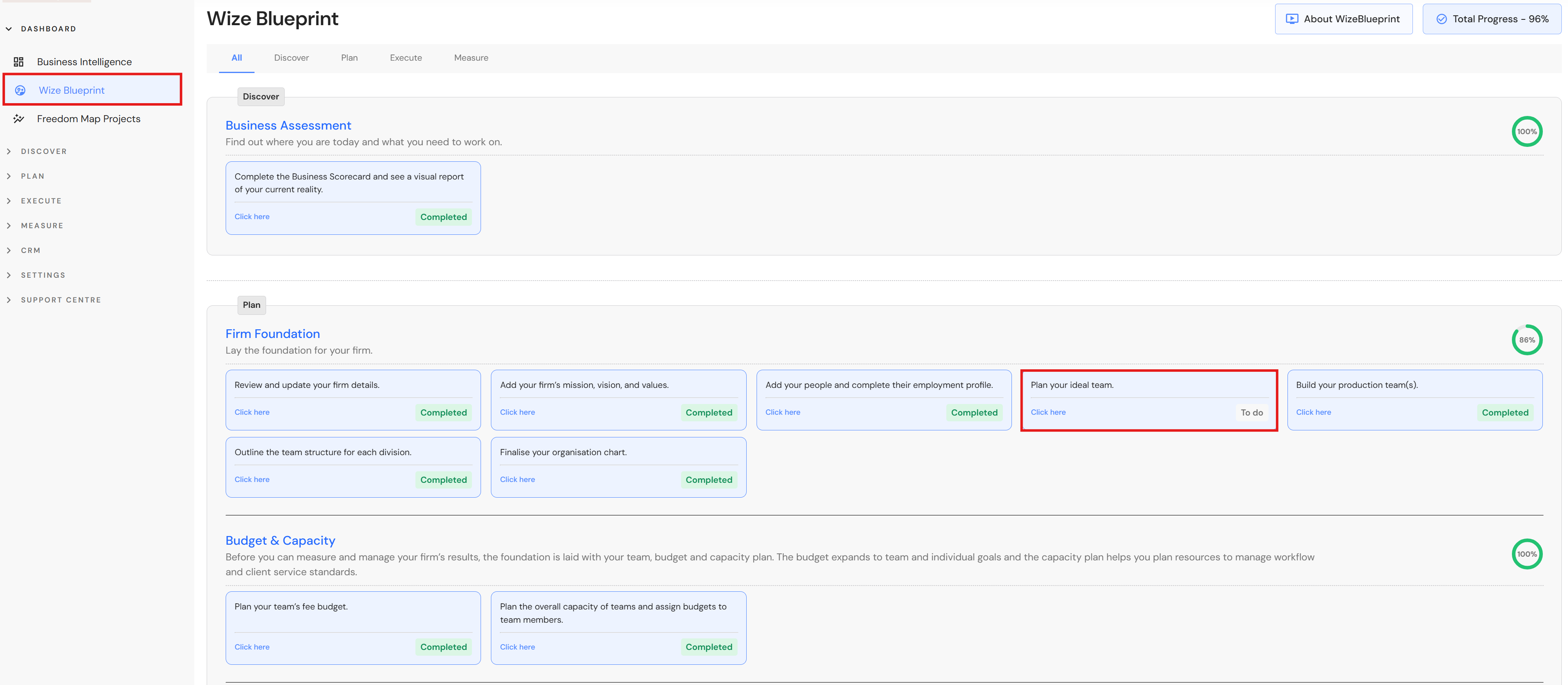Click the Wize Blueprint sidebar icon

(x=20, y=90)
